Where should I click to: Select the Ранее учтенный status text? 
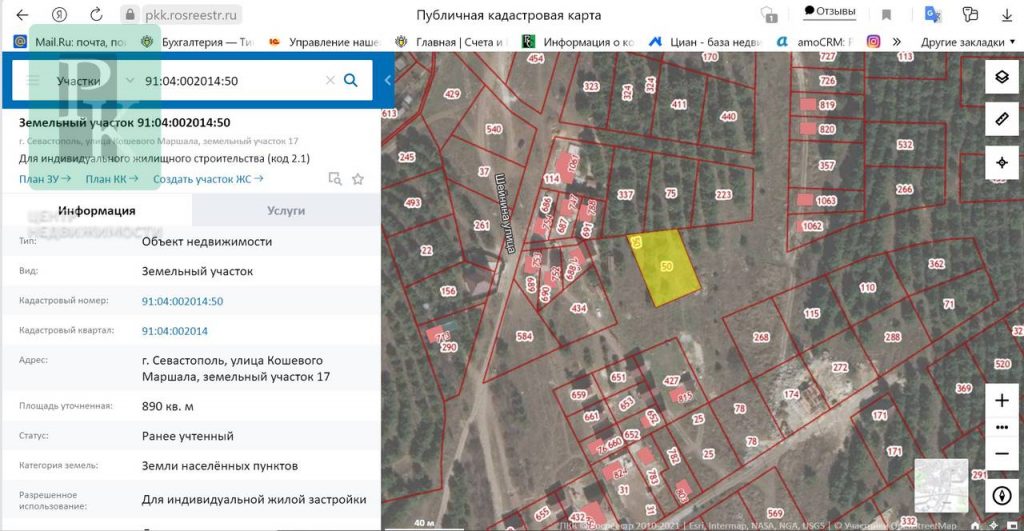187,436
